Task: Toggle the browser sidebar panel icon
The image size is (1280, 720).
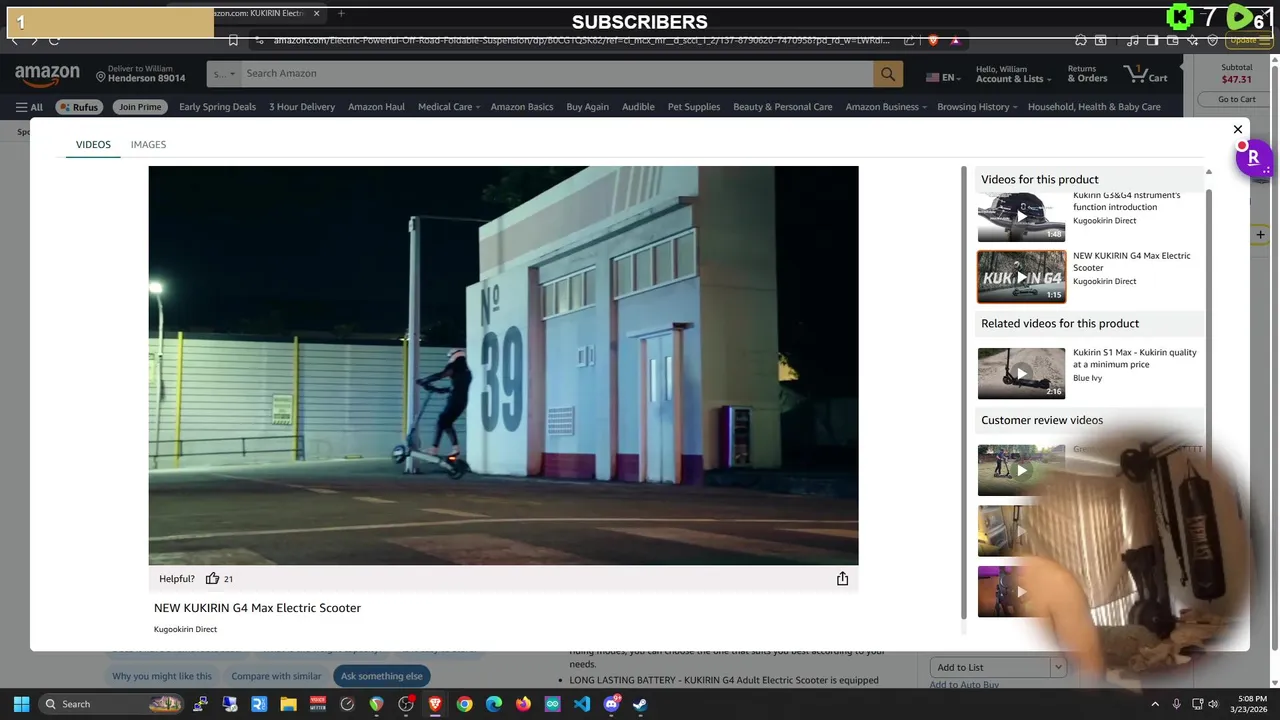Action: [1153, 40]
